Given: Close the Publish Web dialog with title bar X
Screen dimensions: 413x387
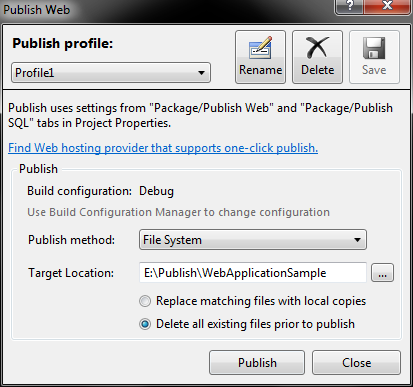Looking at the screenshot, I should click(x=387, y=7).
